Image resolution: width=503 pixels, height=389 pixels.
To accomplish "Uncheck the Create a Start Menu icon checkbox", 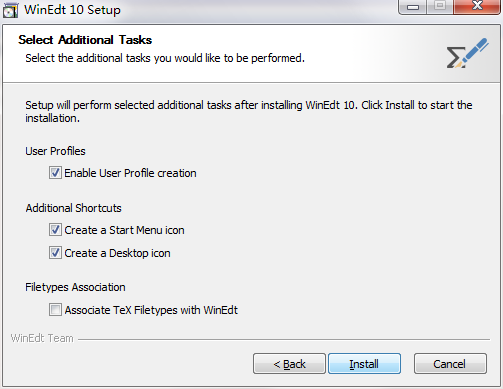I will 55,230.
